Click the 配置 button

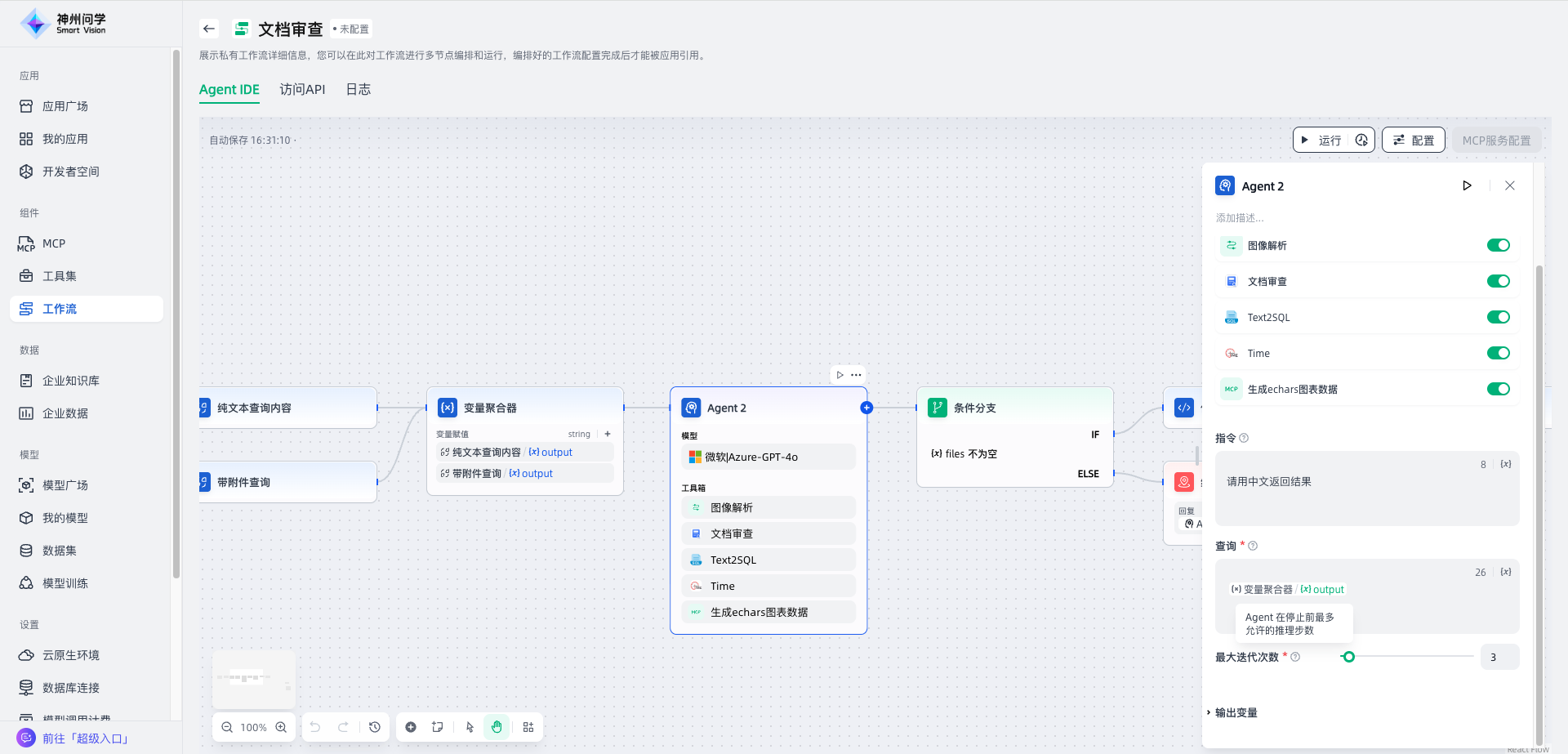pyautogui.click(x=1413, y=141)
